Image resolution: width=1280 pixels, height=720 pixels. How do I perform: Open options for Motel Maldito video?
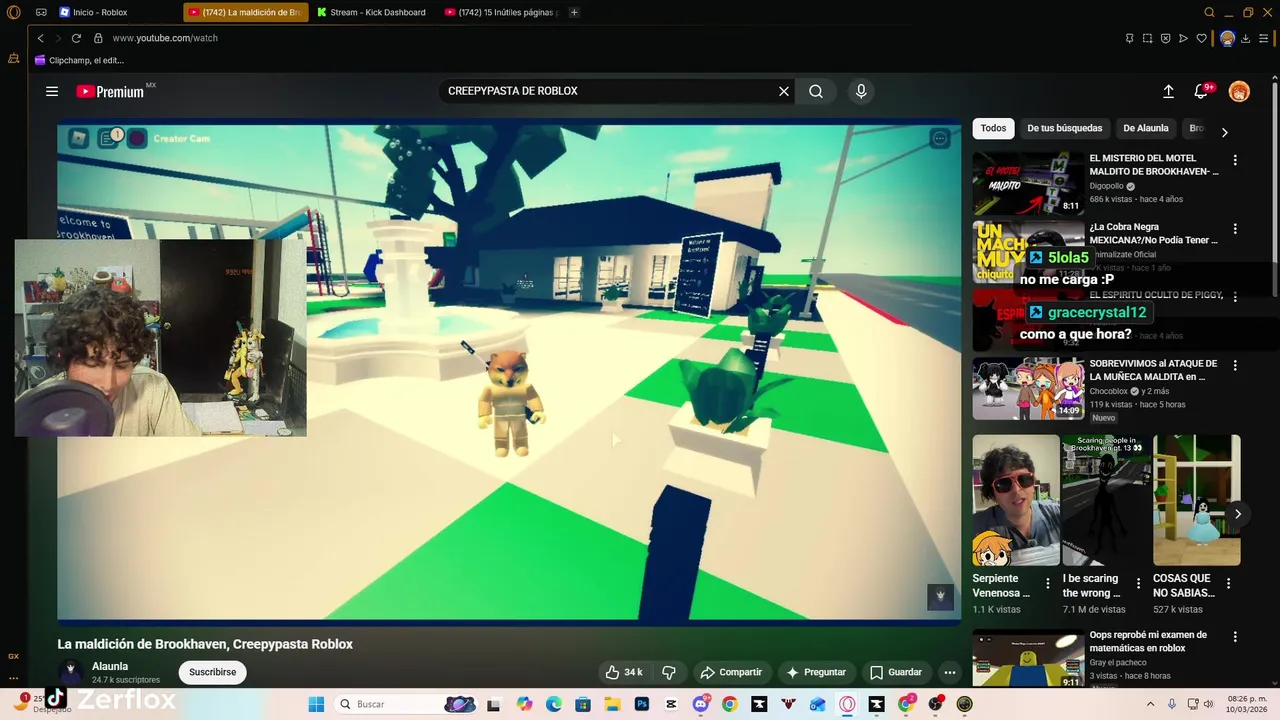tap(1235, 160)
